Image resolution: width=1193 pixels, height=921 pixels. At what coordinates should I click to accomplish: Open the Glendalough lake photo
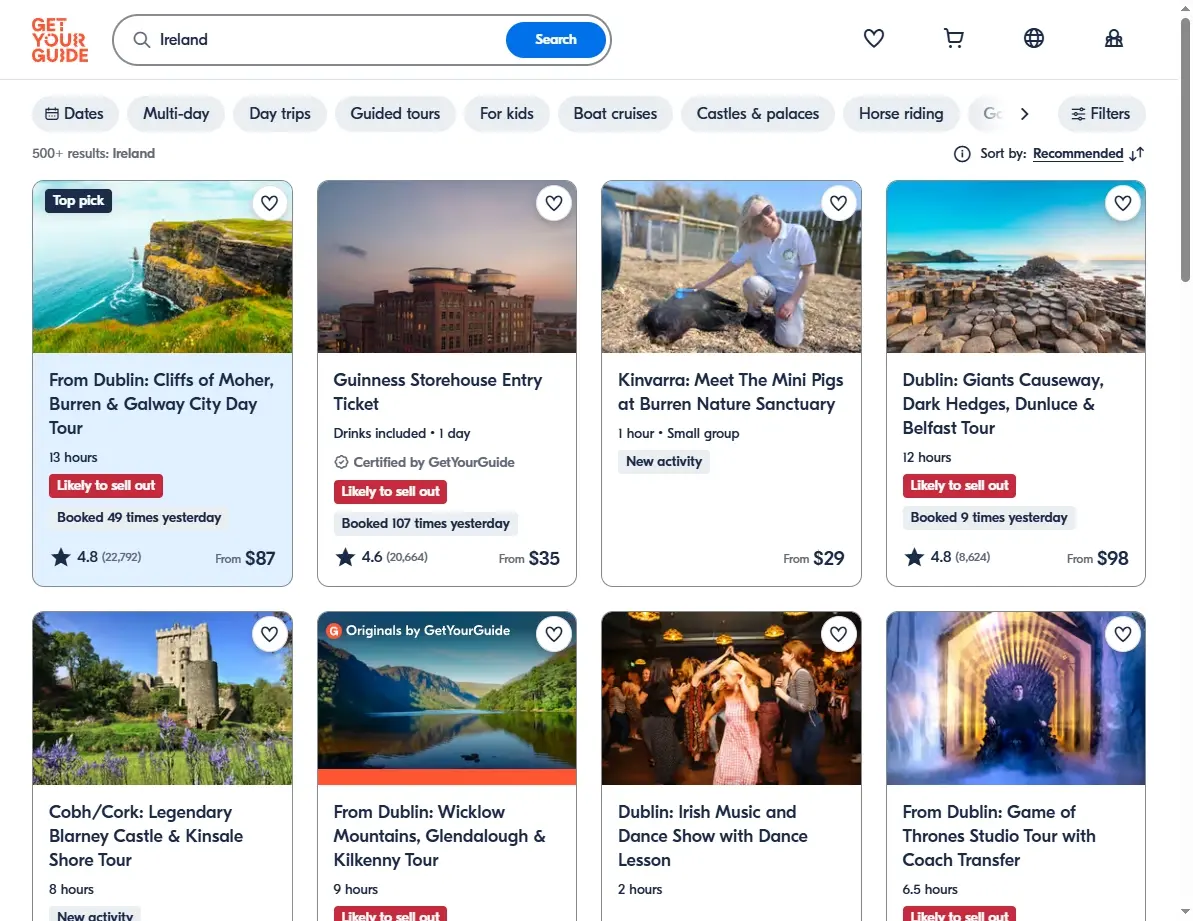tap(447, 698)
